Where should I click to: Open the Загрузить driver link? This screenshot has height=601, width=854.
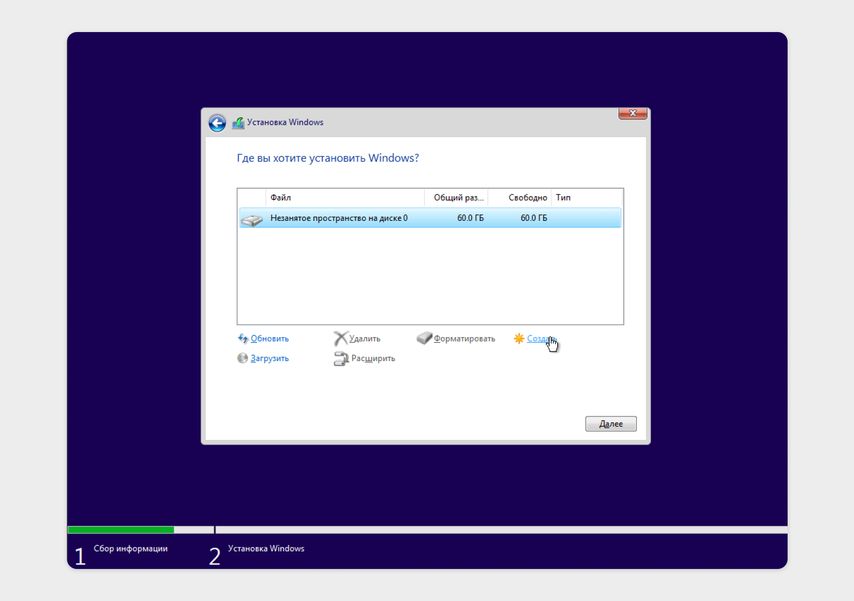pyautogui.click(x=270, y=358)
